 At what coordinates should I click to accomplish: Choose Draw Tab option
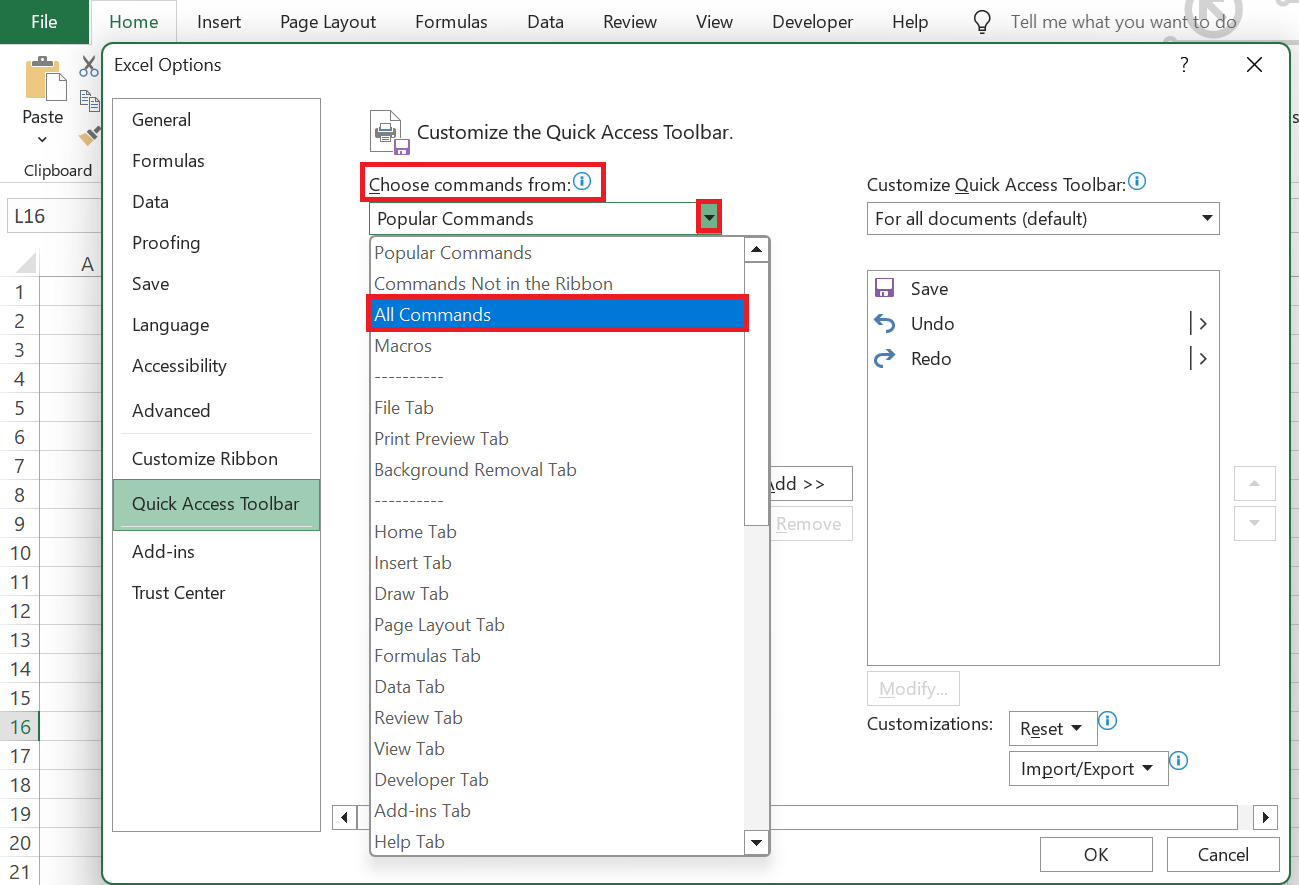(557, 594)
